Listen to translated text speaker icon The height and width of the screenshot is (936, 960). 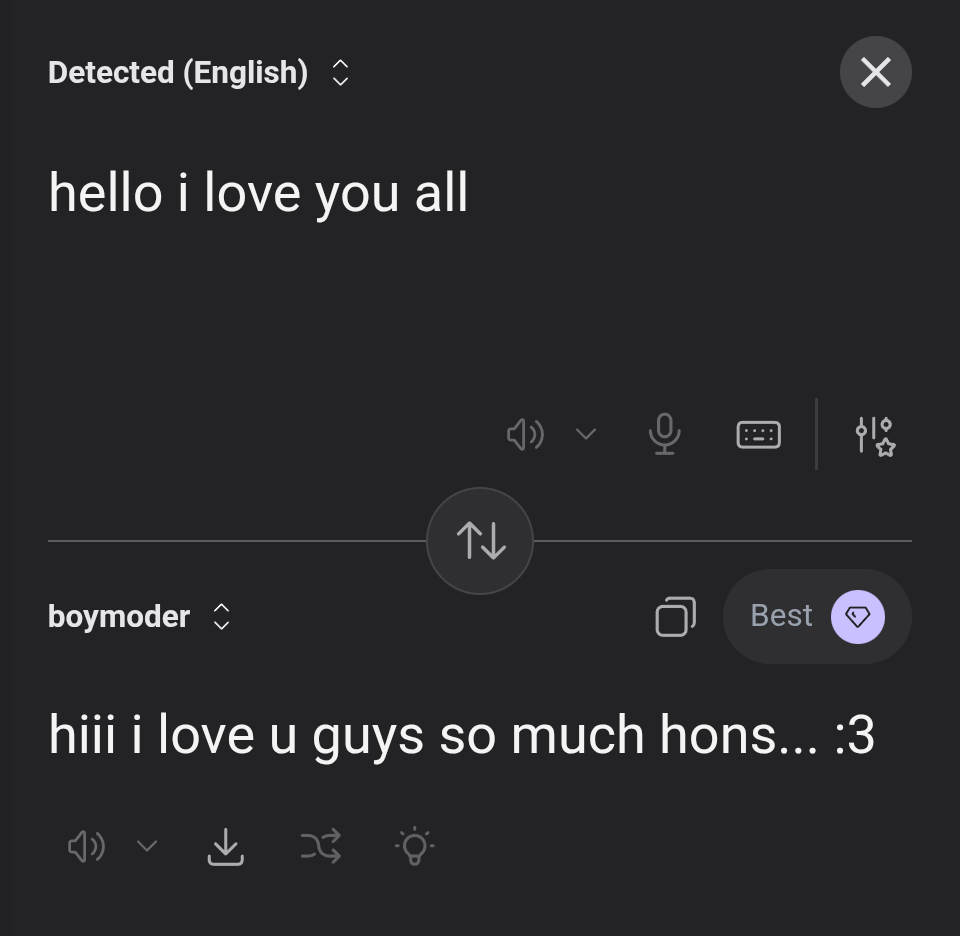click(86, 846)
